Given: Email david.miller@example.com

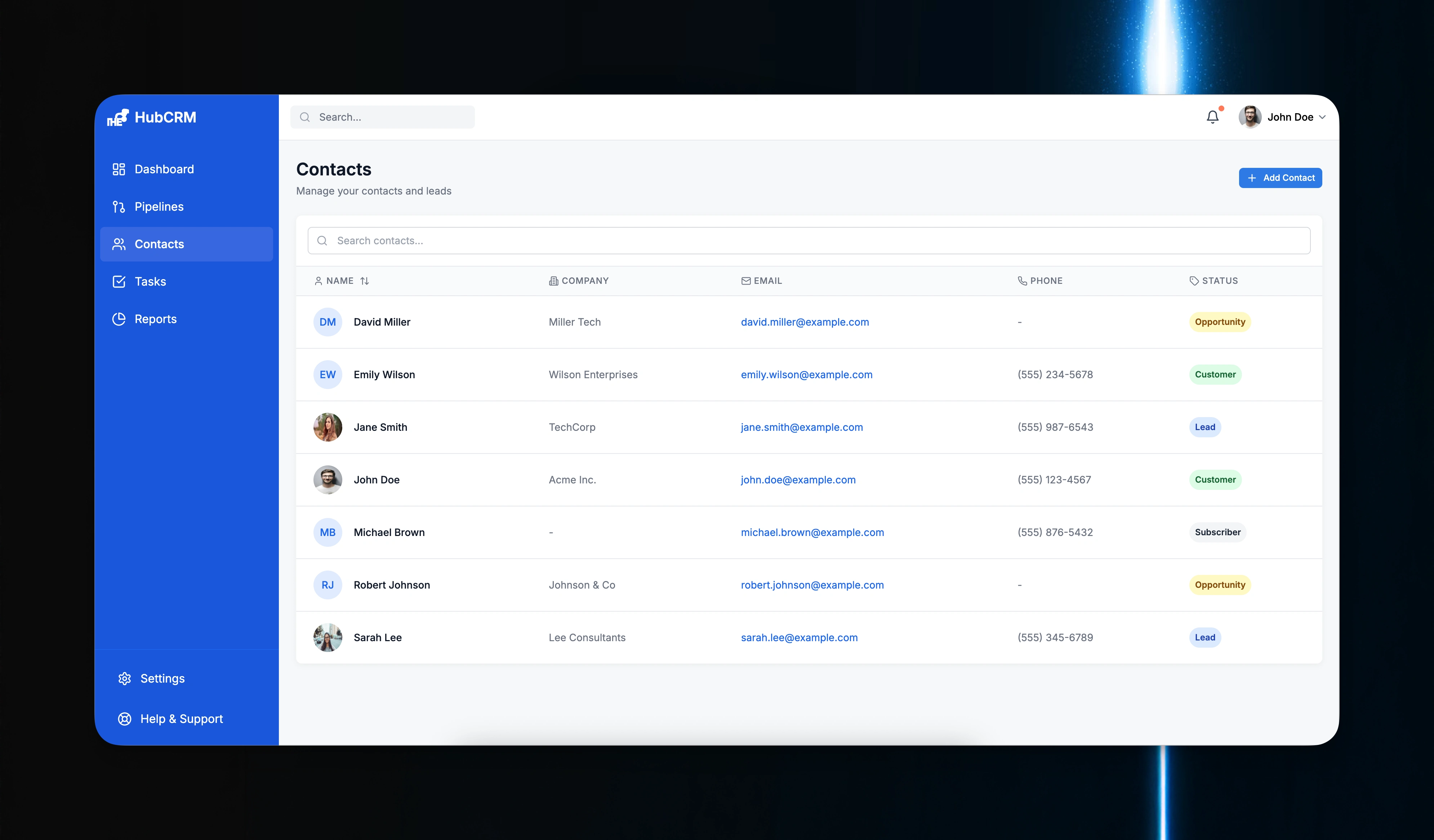Looking at the screenshot, I should (x=805, y=322).
